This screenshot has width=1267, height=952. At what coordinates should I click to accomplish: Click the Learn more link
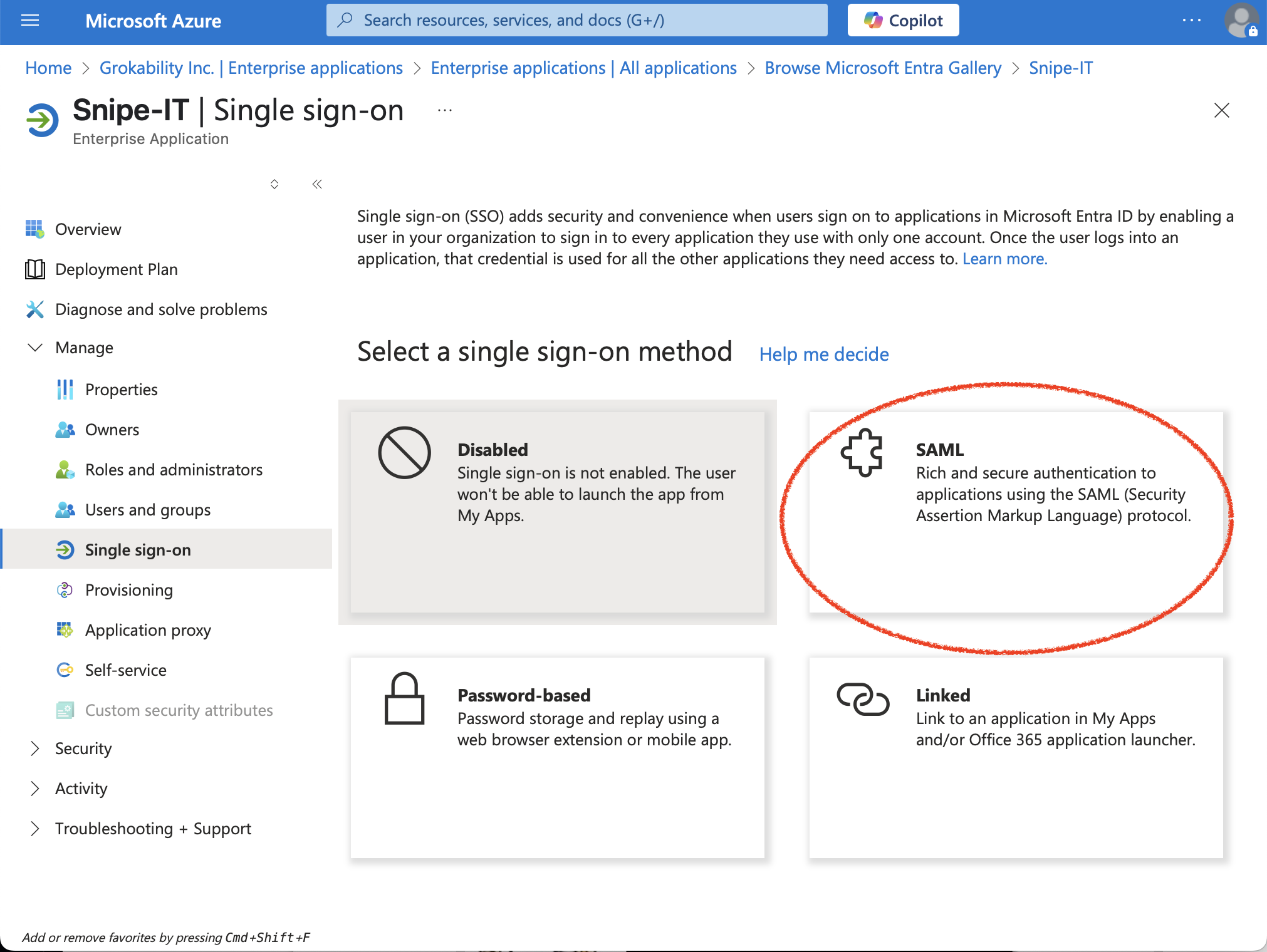tap(1004, 259)
